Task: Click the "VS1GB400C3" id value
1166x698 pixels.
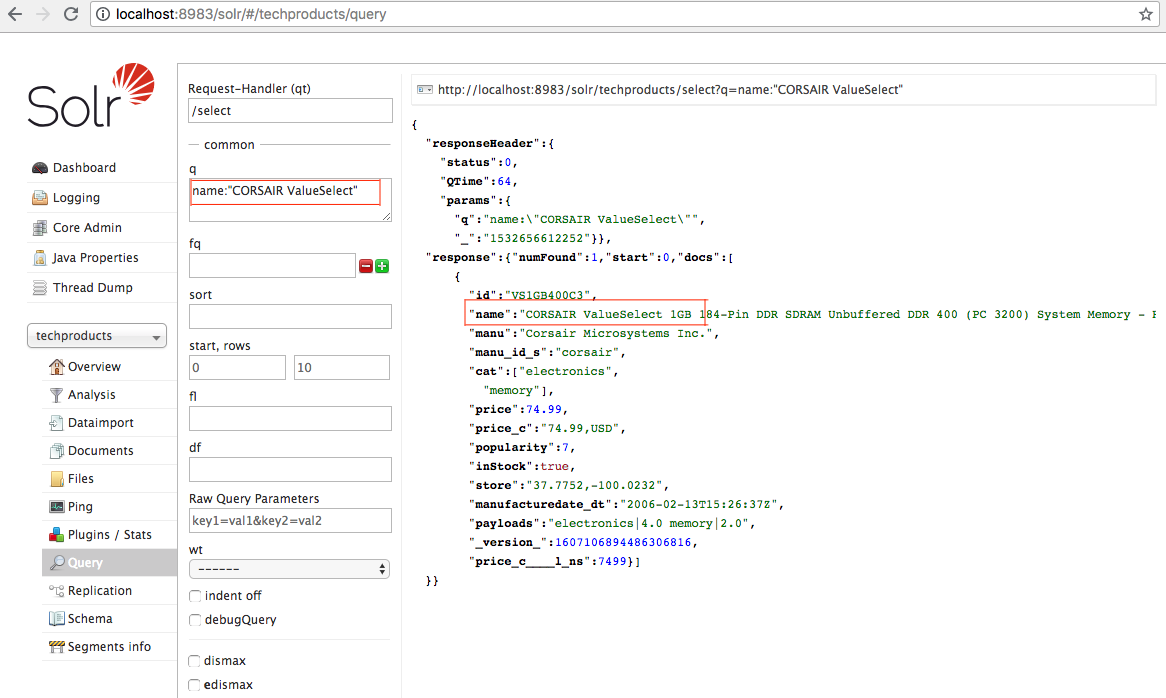Action: [x=547, y=296]
